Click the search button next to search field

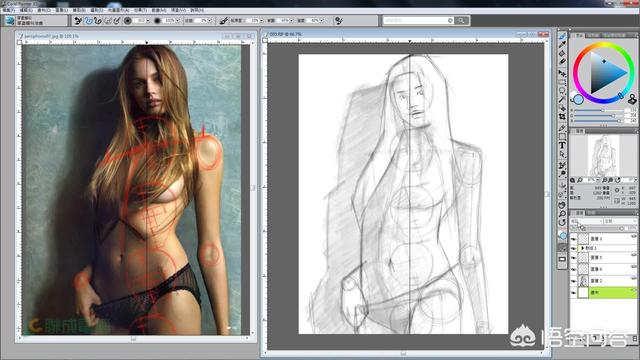[x=461, y=20]
